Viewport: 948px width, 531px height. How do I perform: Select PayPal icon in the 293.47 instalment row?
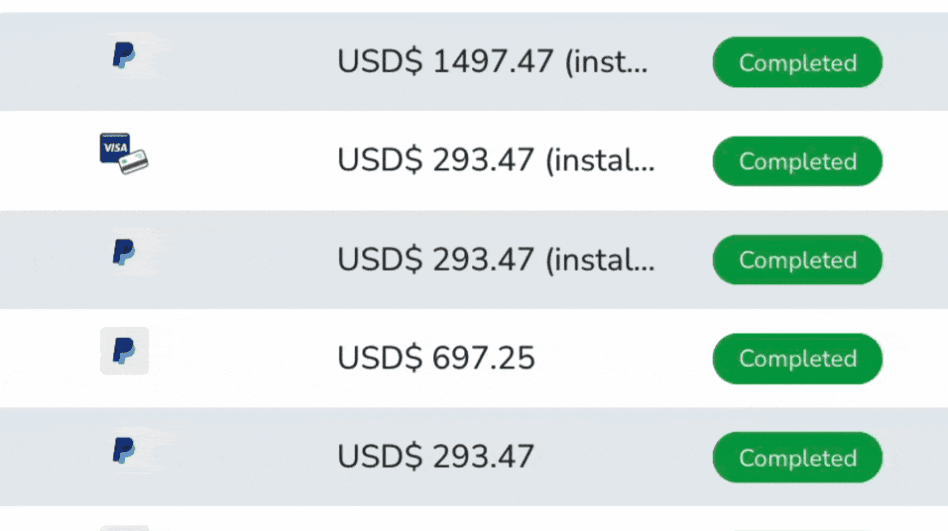pos(124,252)
